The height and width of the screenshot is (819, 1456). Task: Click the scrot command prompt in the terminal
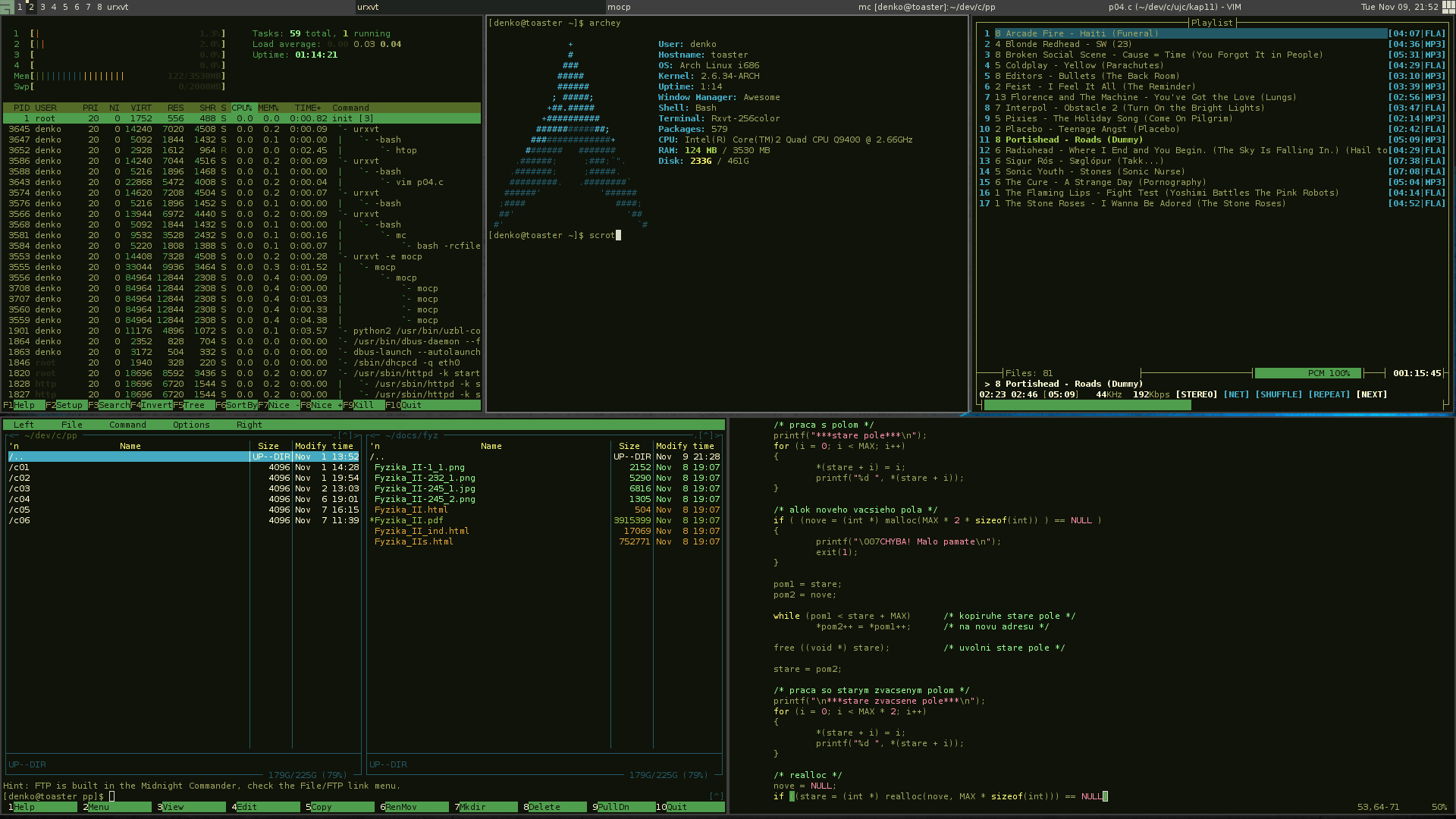coord(555,235)
